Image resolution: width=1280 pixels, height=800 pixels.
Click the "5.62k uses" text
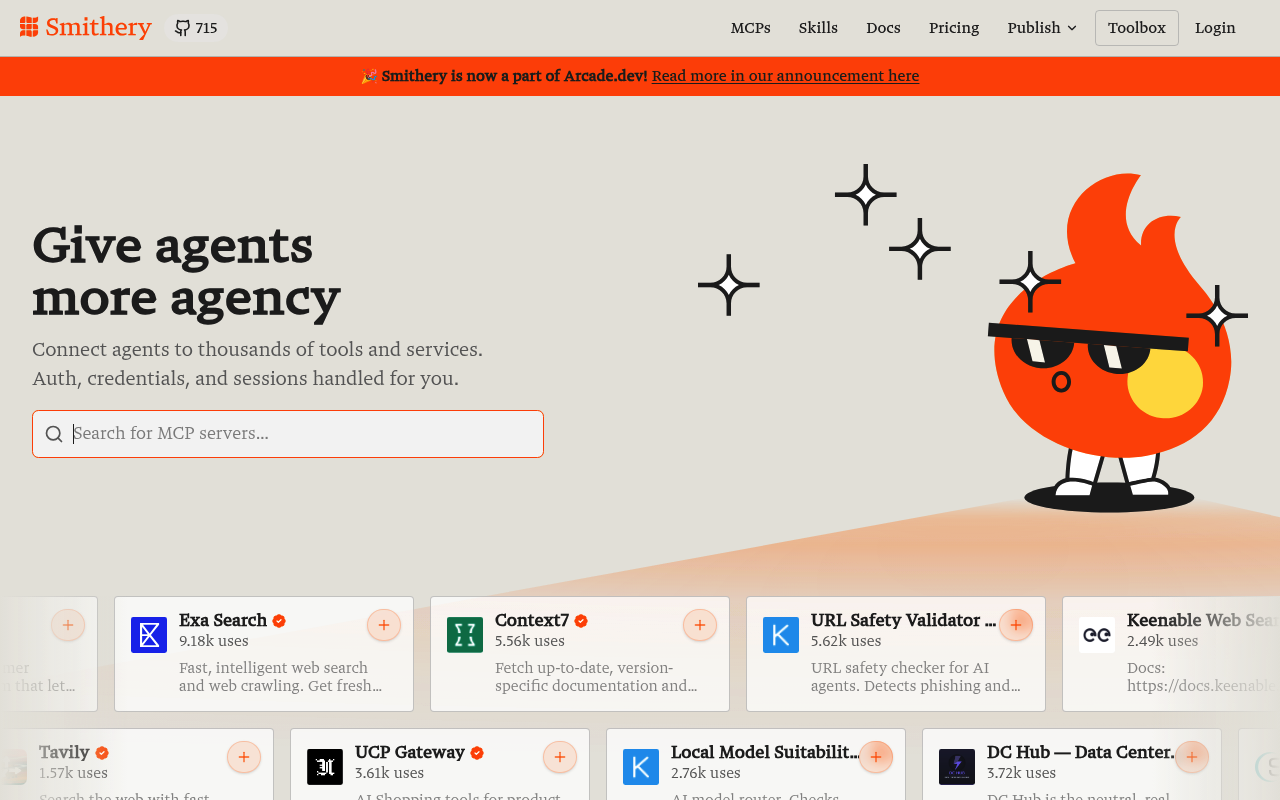tap(846, 642)
